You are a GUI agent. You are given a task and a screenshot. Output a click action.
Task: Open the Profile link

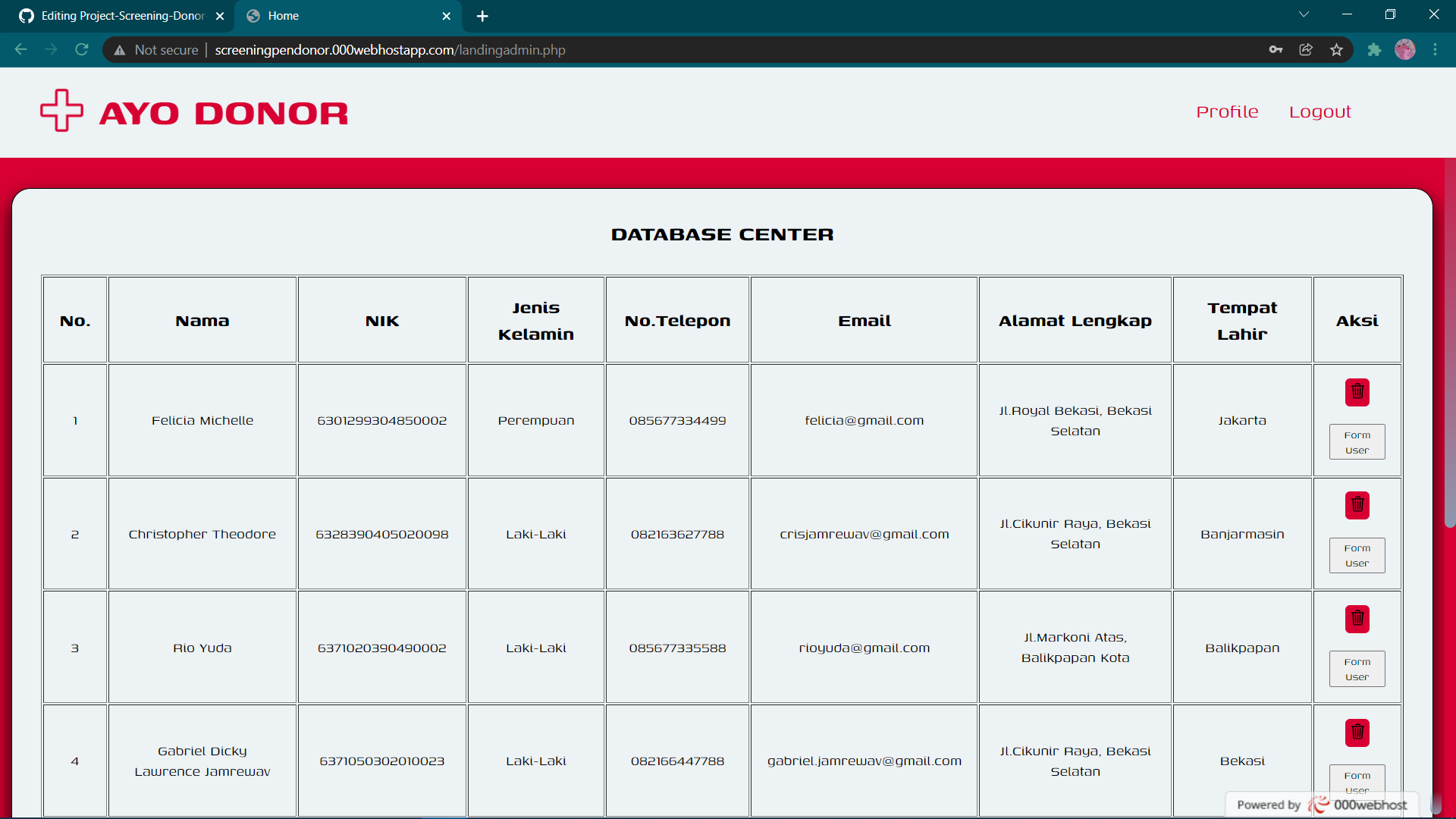click(x=1227, y=111)
